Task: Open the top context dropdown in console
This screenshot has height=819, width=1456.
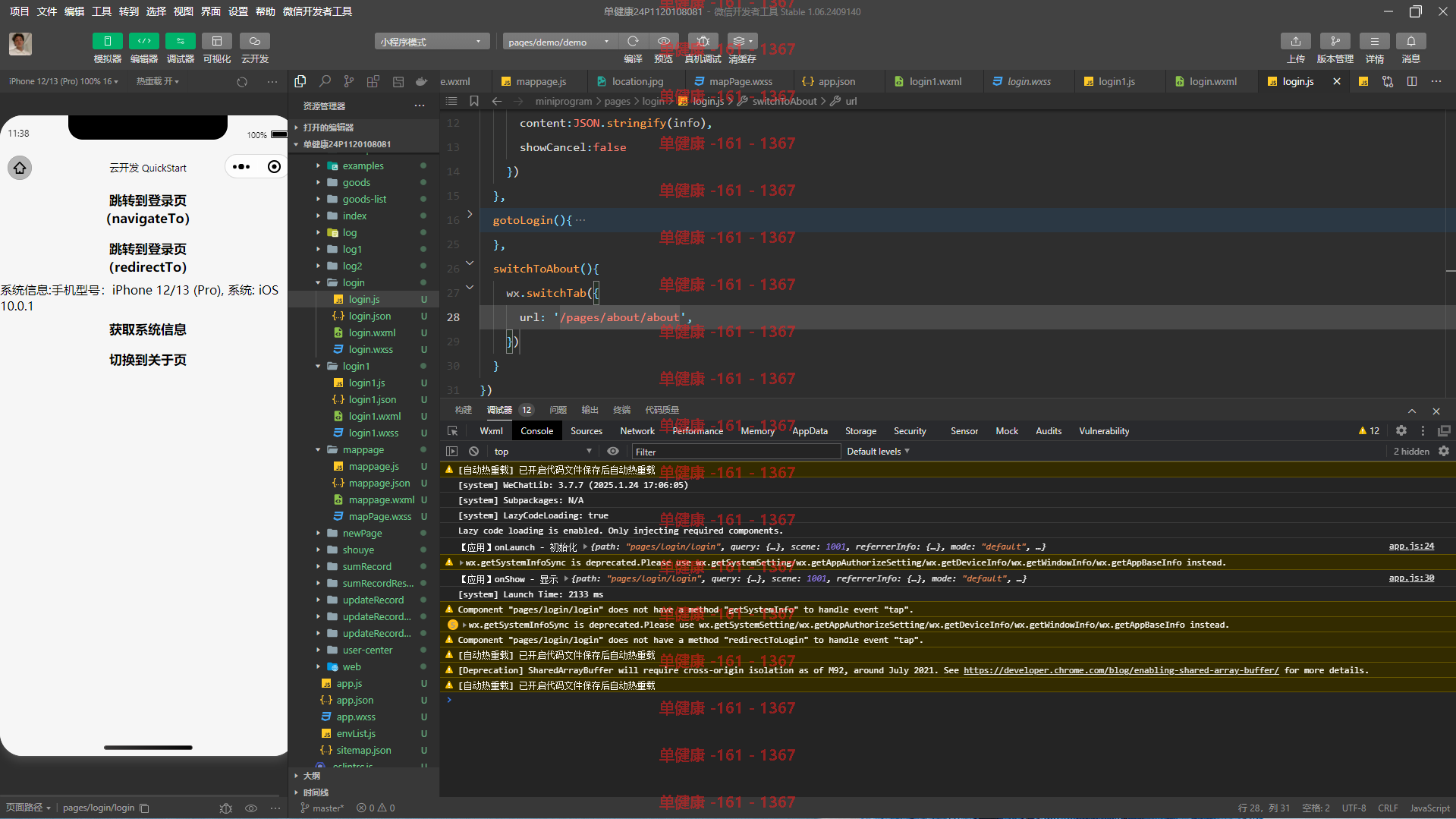Action: (542, 451)
